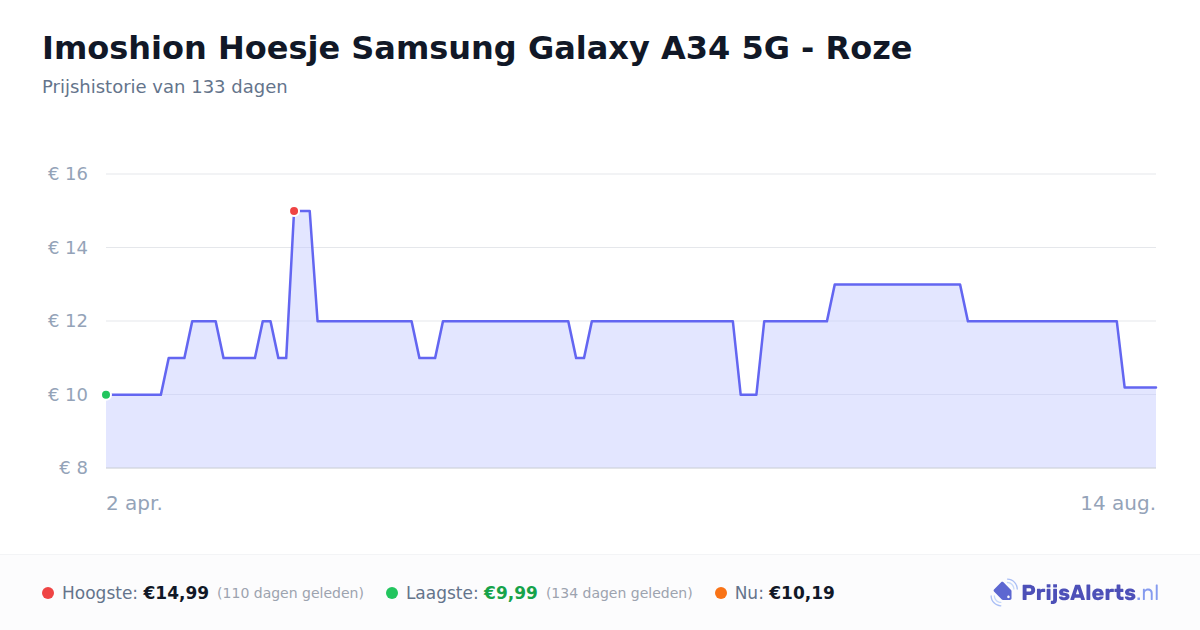The height and width of the screenshot is (630, 1200).
Task: Click the green lowest-price marker on chart
Action: tap(106, 395)
